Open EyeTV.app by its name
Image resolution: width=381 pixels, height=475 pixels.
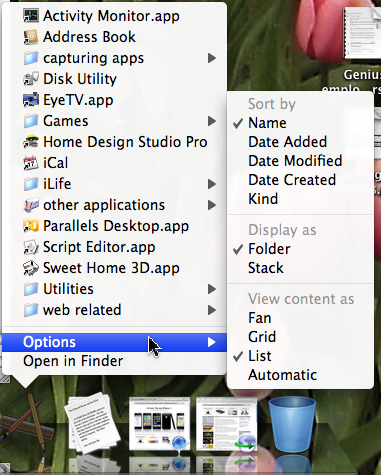click(78, 100)
